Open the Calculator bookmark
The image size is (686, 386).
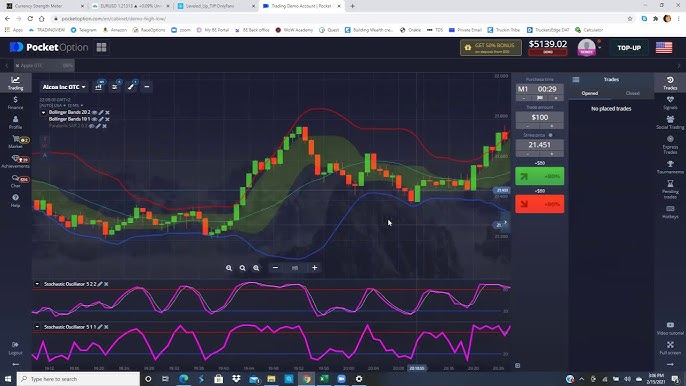point(589,30)
